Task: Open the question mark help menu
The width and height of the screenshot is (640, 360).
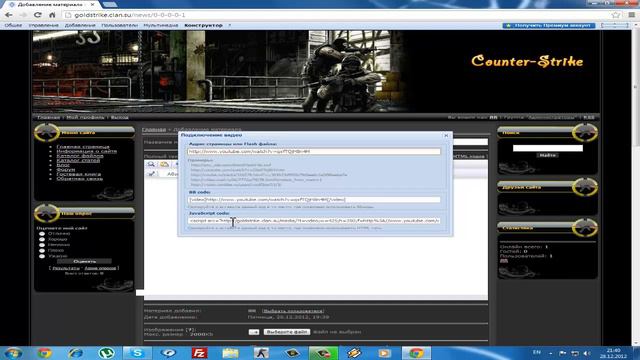Action: [x=229, y=25]
